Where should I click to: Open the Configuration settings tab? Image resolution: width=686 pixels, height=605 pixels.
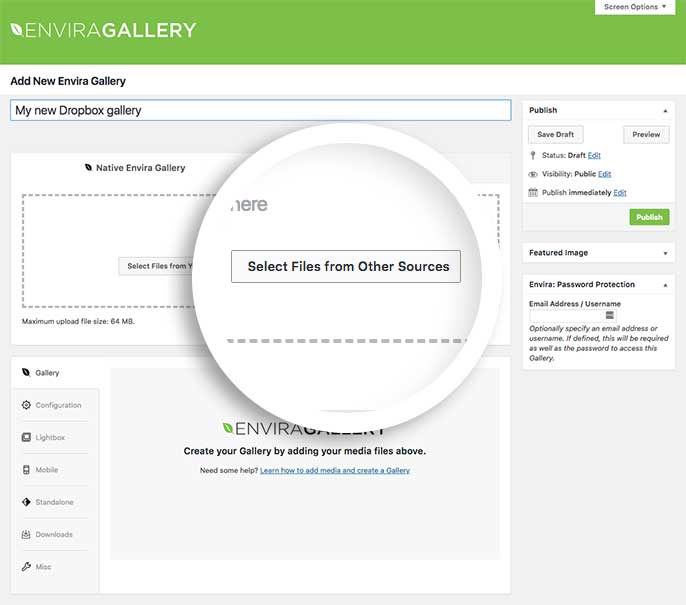pos(55,405)
